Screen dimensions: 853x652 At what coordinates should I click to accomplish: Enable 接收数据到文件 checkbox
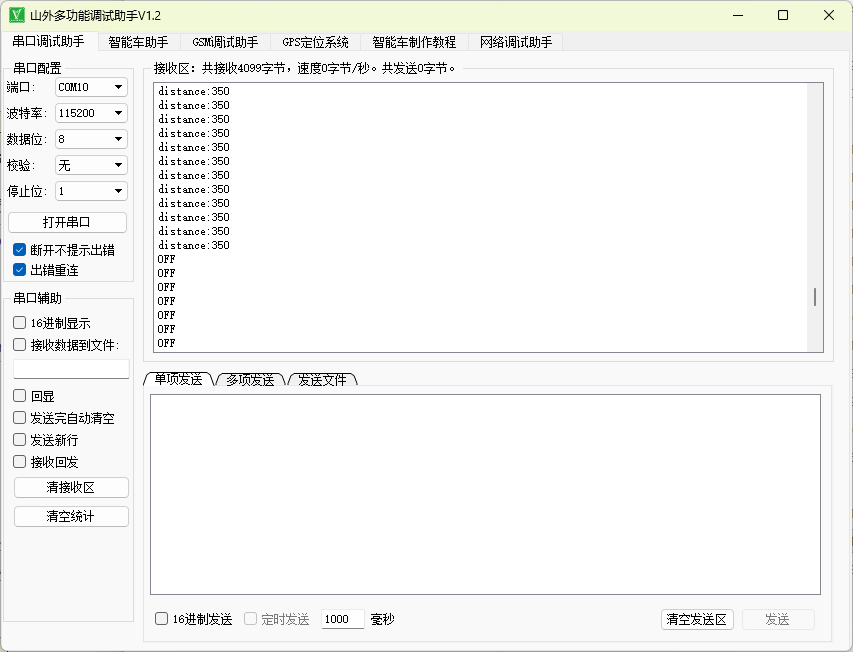(x=20, y=345)
